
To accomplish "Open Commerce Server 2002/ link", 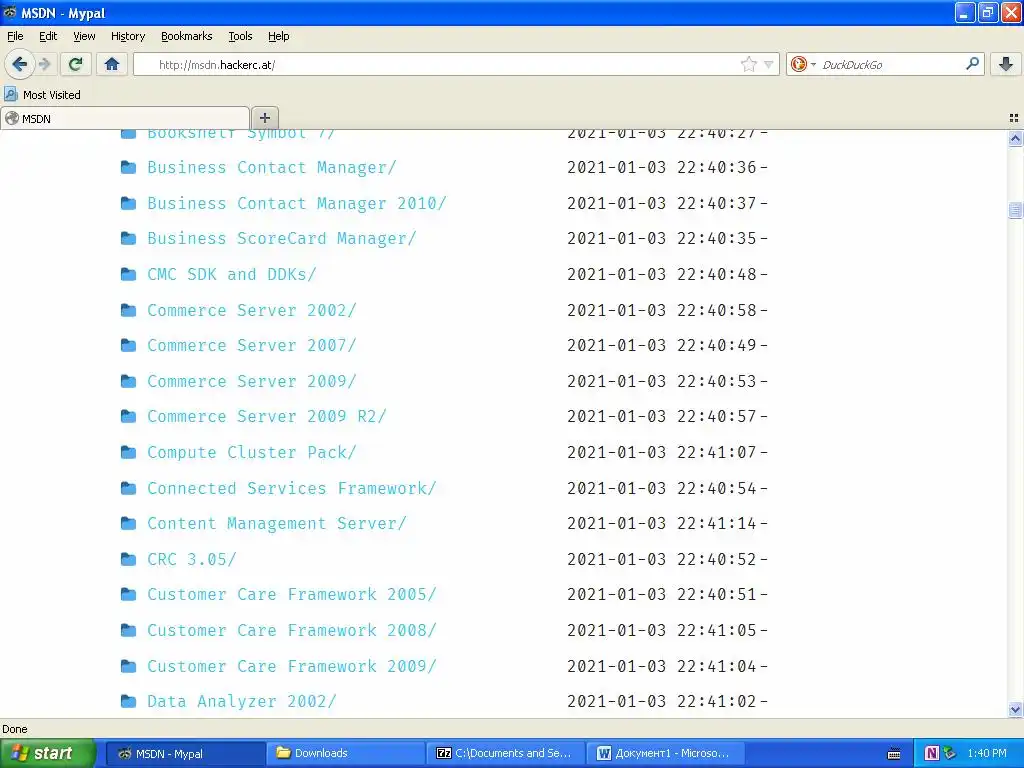I will (251, 310).
